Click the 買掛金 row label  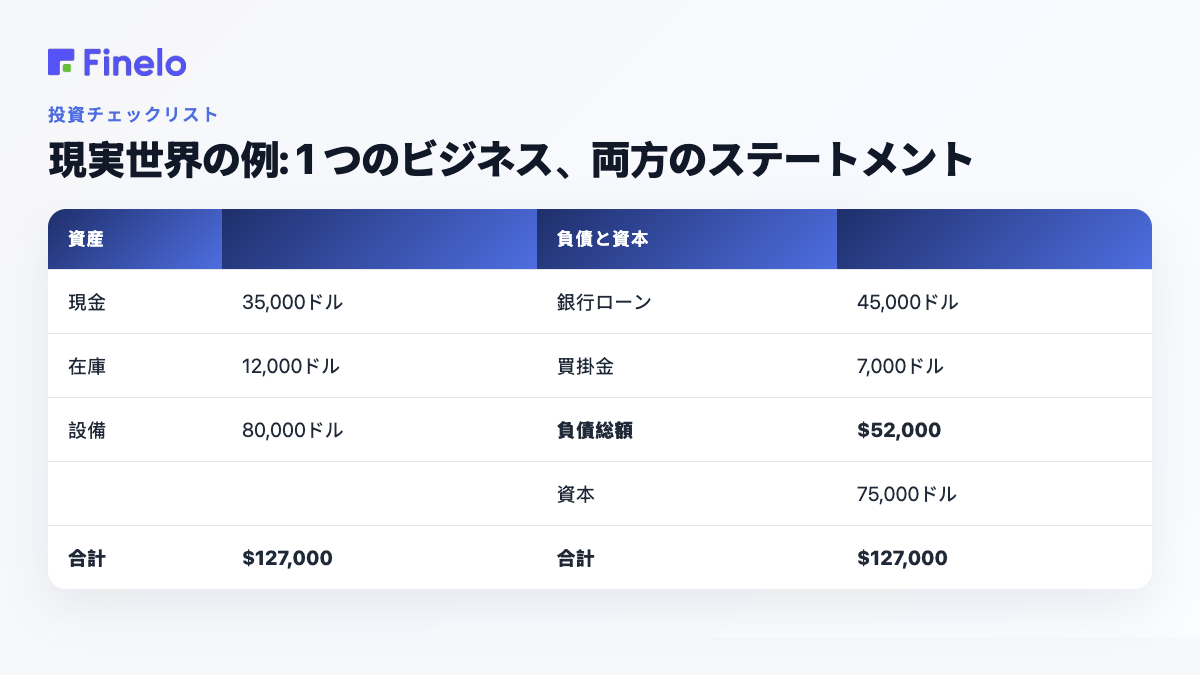(x=585, y=366)
